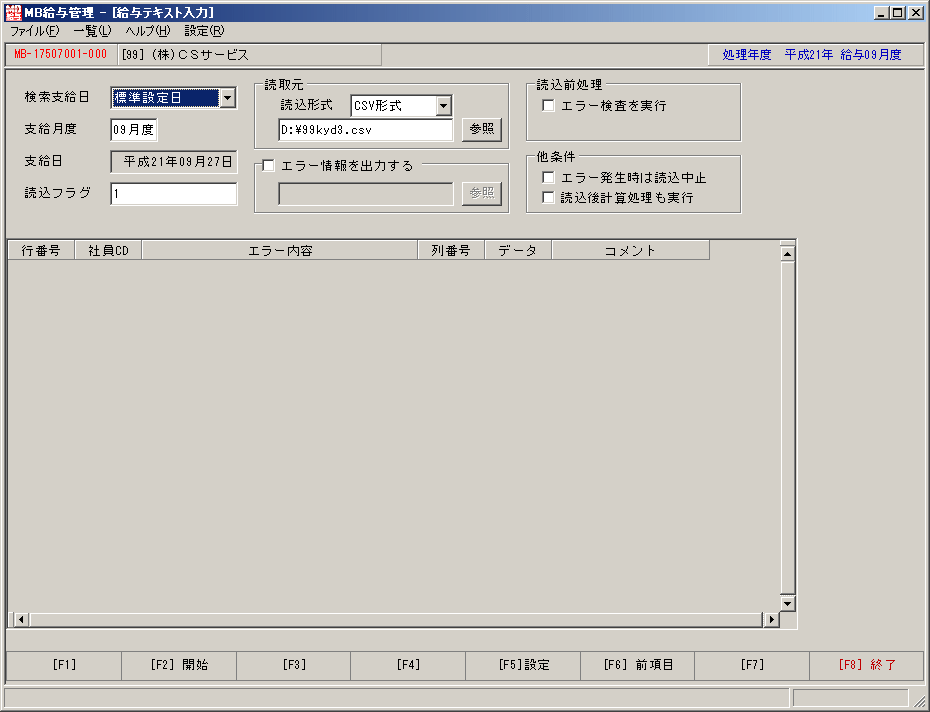Click the 処理年度 平成21年 給与09月度 label

pos(812,55)
